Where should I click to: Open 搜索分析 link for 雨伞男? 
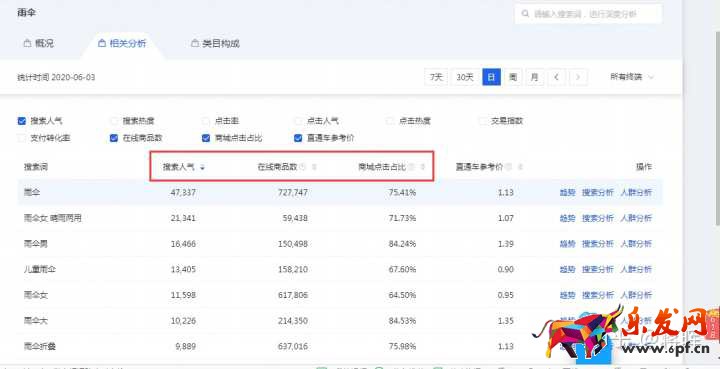(x=597, y=244)
